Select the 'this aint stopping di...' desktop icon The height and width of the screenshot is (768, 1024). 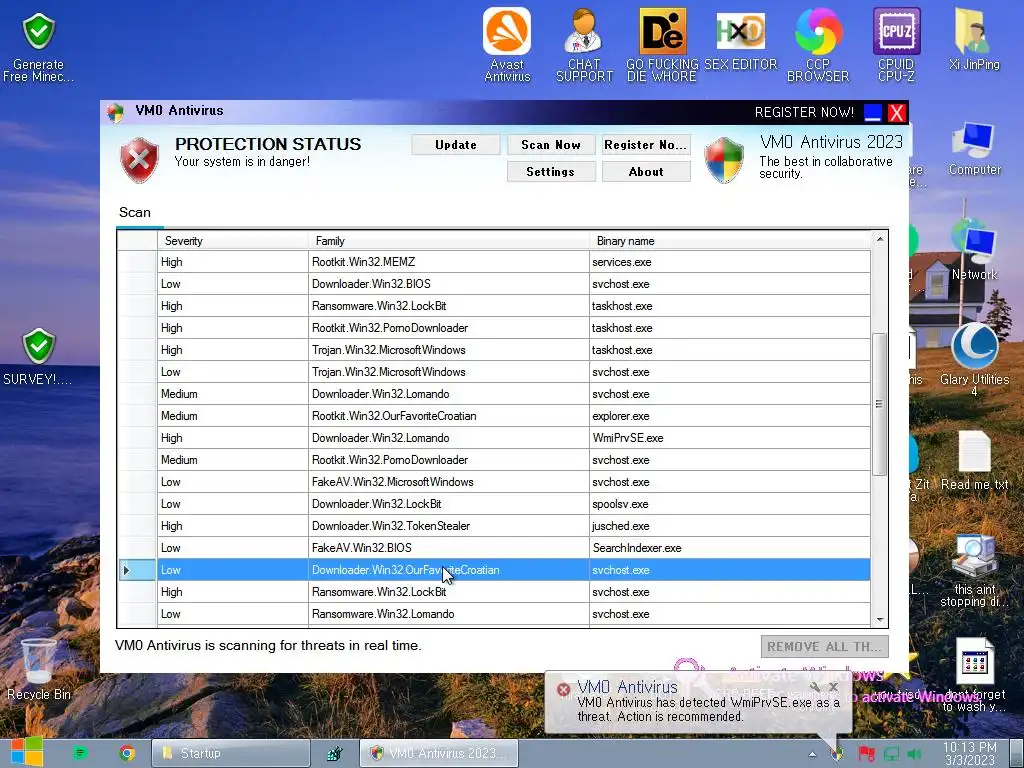(974, 571)
